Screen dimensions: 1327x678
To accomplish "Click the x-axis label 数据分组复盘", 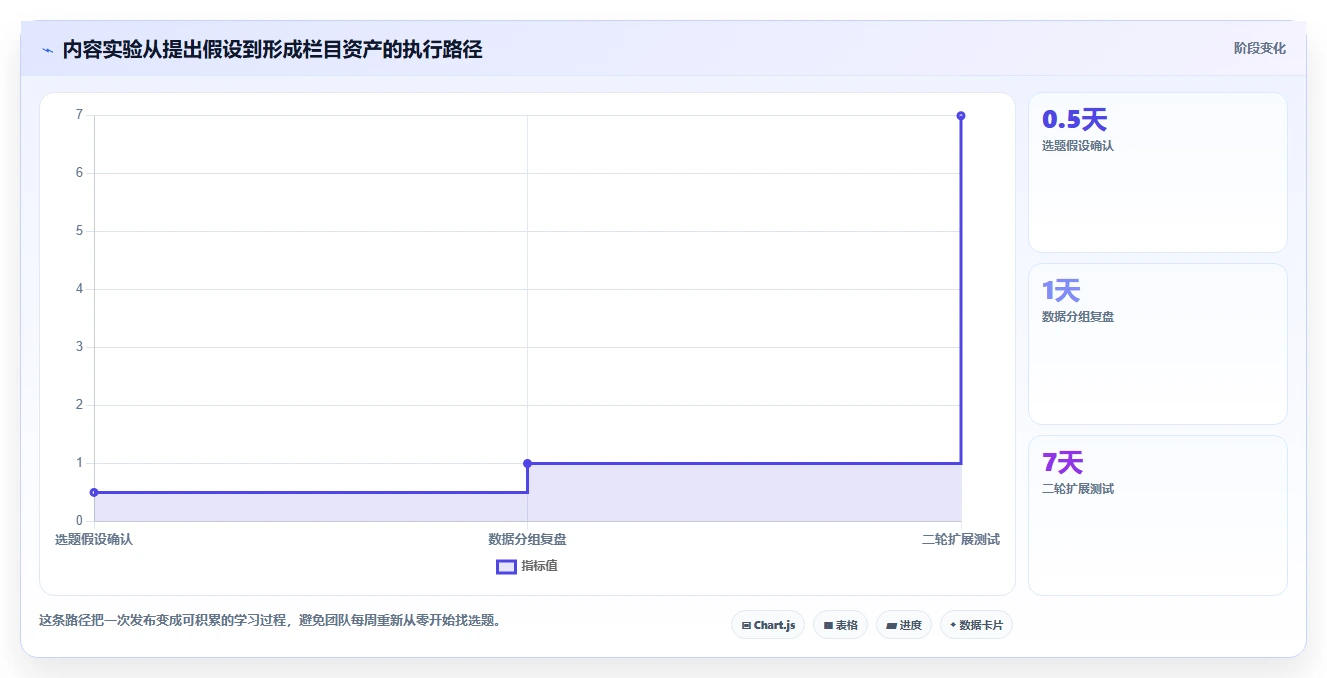I will (x=527, y=539).
